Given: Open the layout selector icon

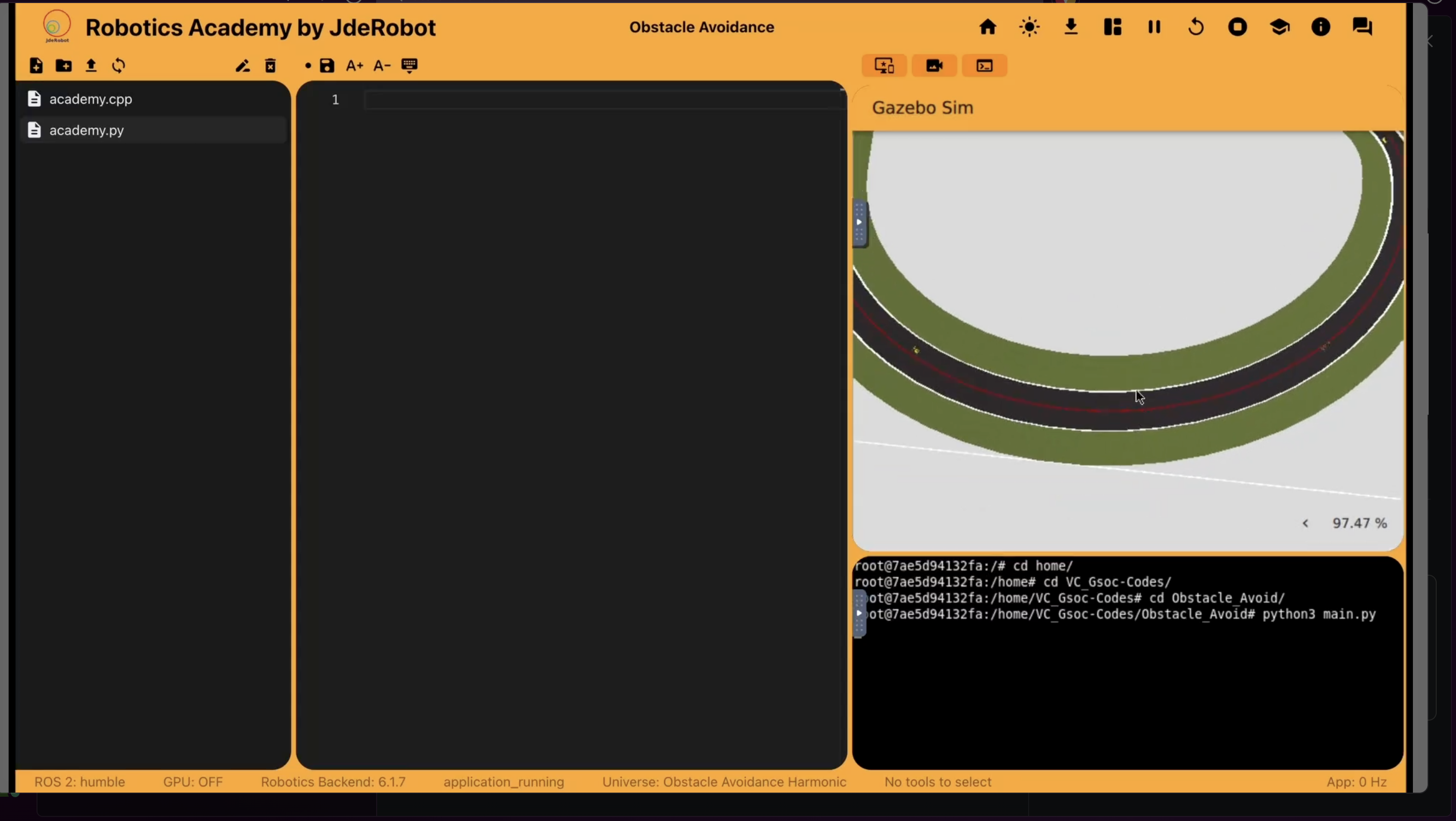Looking at the screenshot, I should pyautogui.click(x=1112, y=26).
